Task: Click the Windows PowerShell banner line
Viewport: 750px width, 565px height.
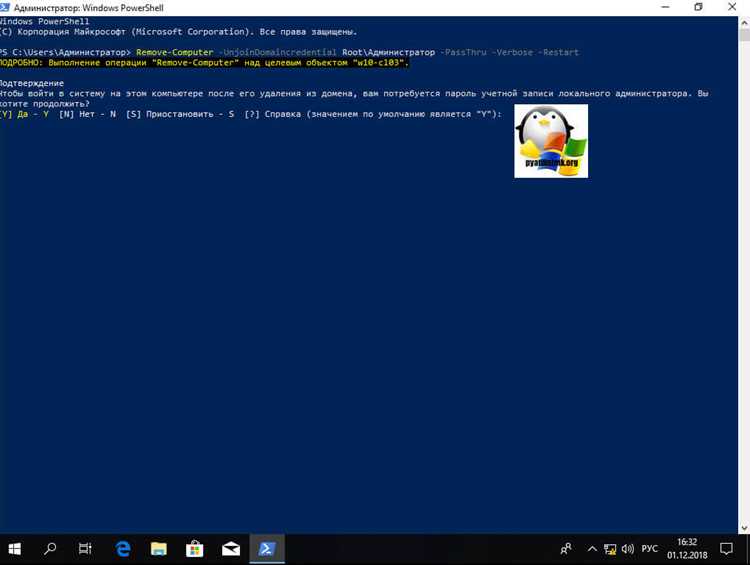Action: [x=44, y=22]
